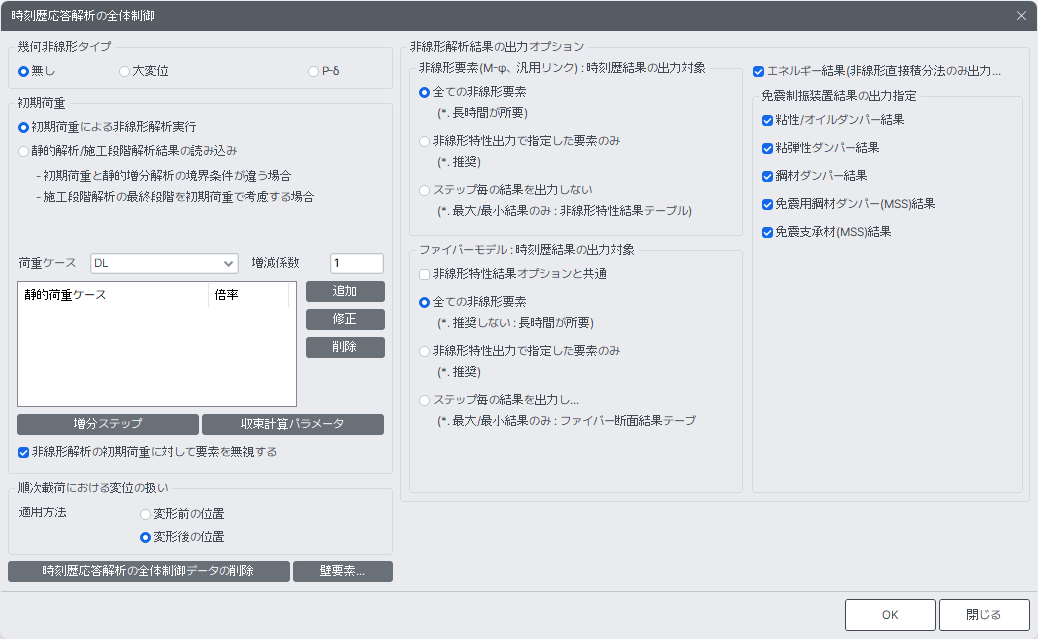Click 時刻歴応答解析の全体制御データの削除 button
The width and height of the screenshot is (1038, 639).
click(x=149, y=571)
